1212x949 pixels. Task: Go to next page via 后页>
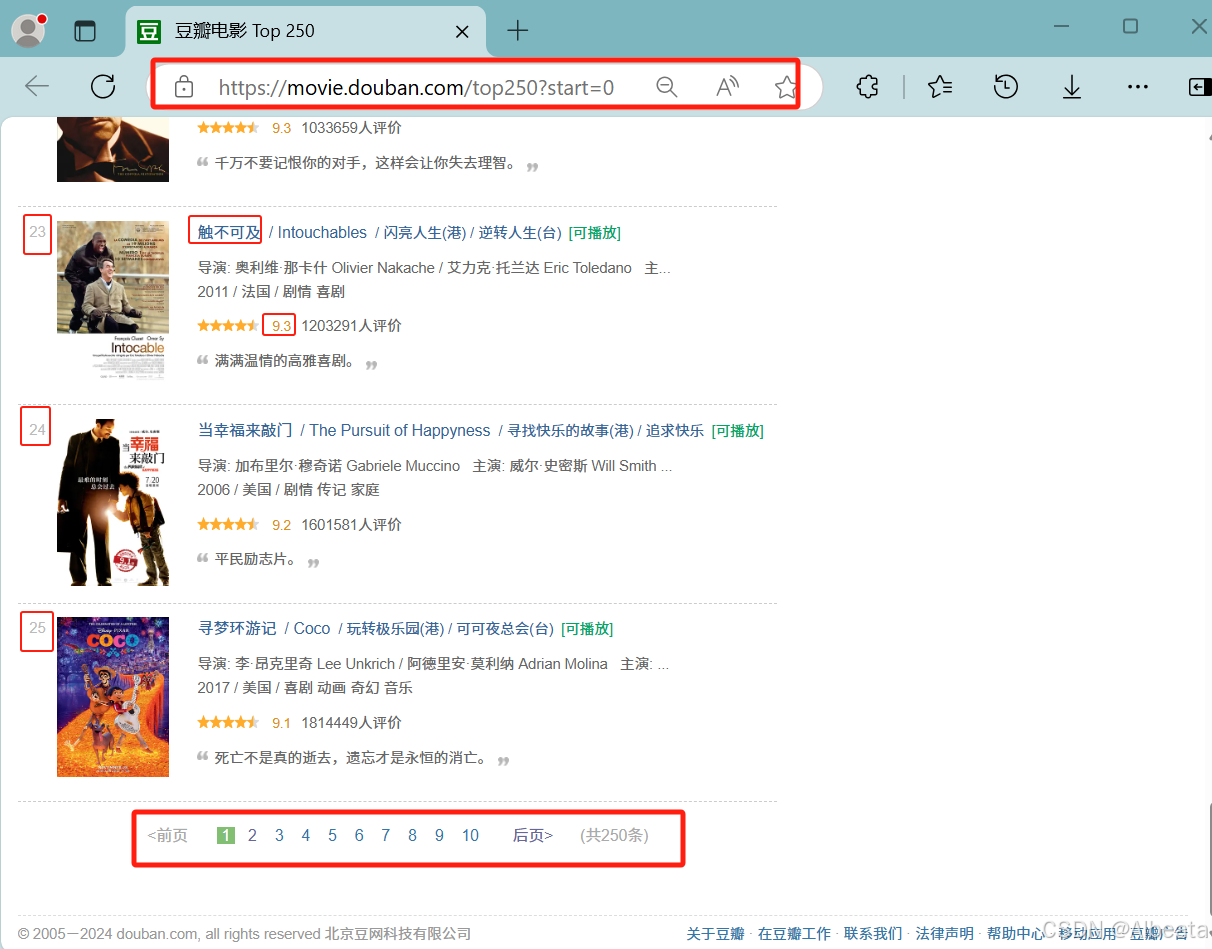click(x=531, y=835)
